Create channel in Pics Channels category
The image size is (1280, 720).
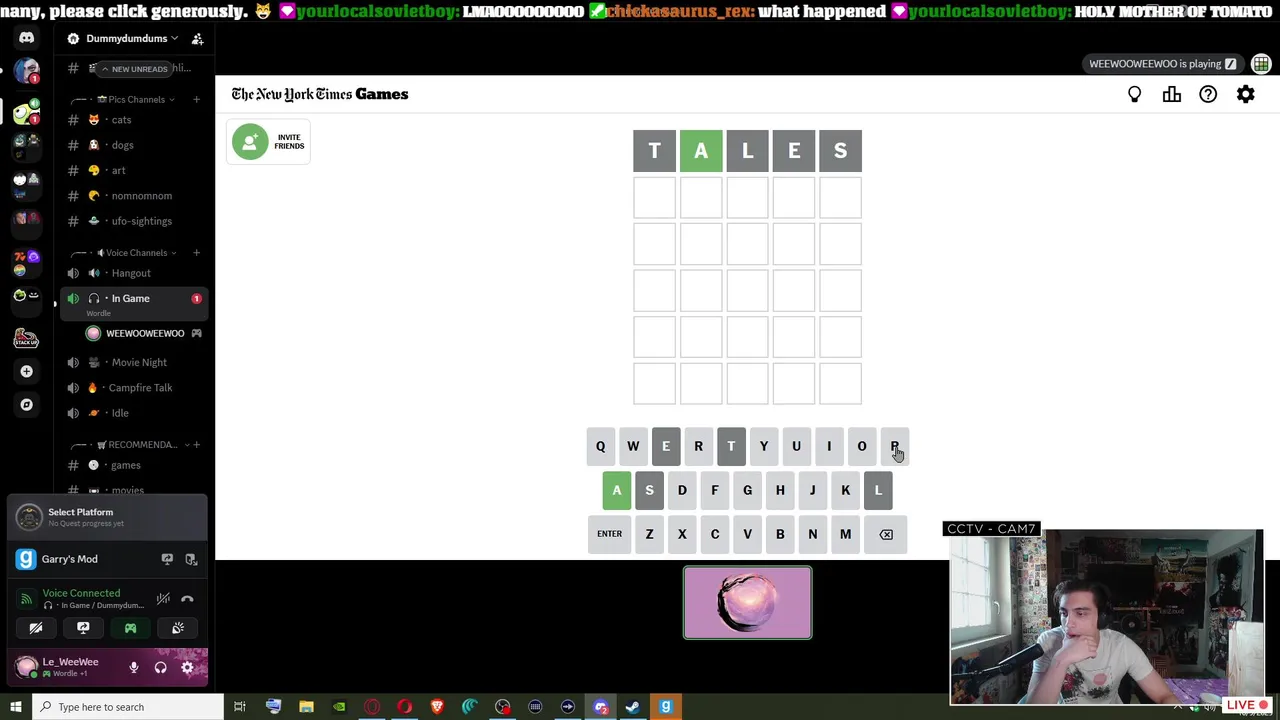(x=196, y=99)
